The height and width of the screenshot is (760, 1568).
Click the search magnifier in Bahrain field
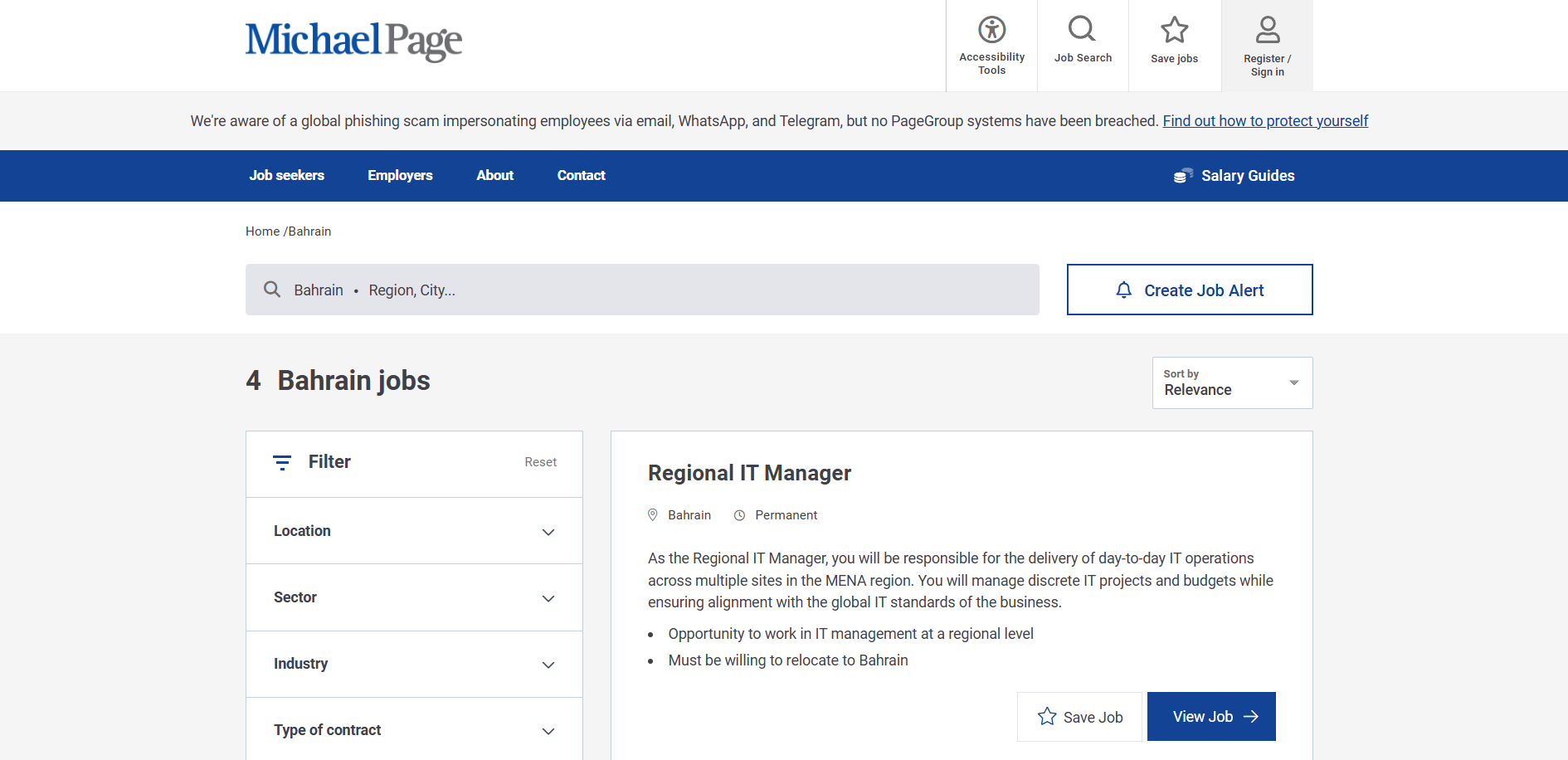pyautogui.click(x=272, y=290)
